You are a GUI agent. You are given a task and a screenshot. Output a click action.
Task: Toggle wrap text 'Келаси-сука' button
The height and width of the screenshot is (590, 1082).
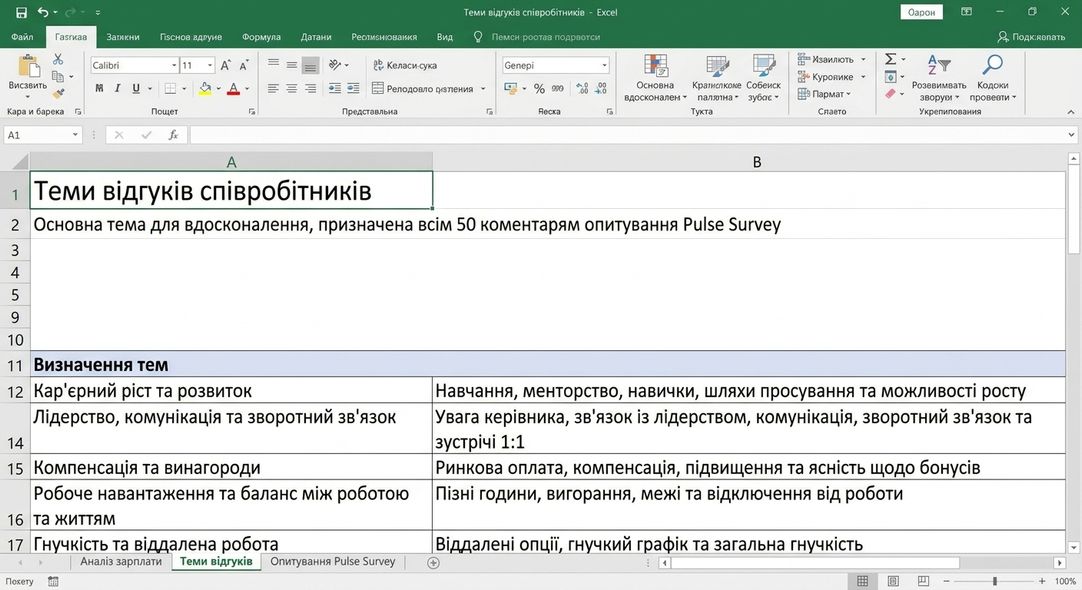[405, 66]
